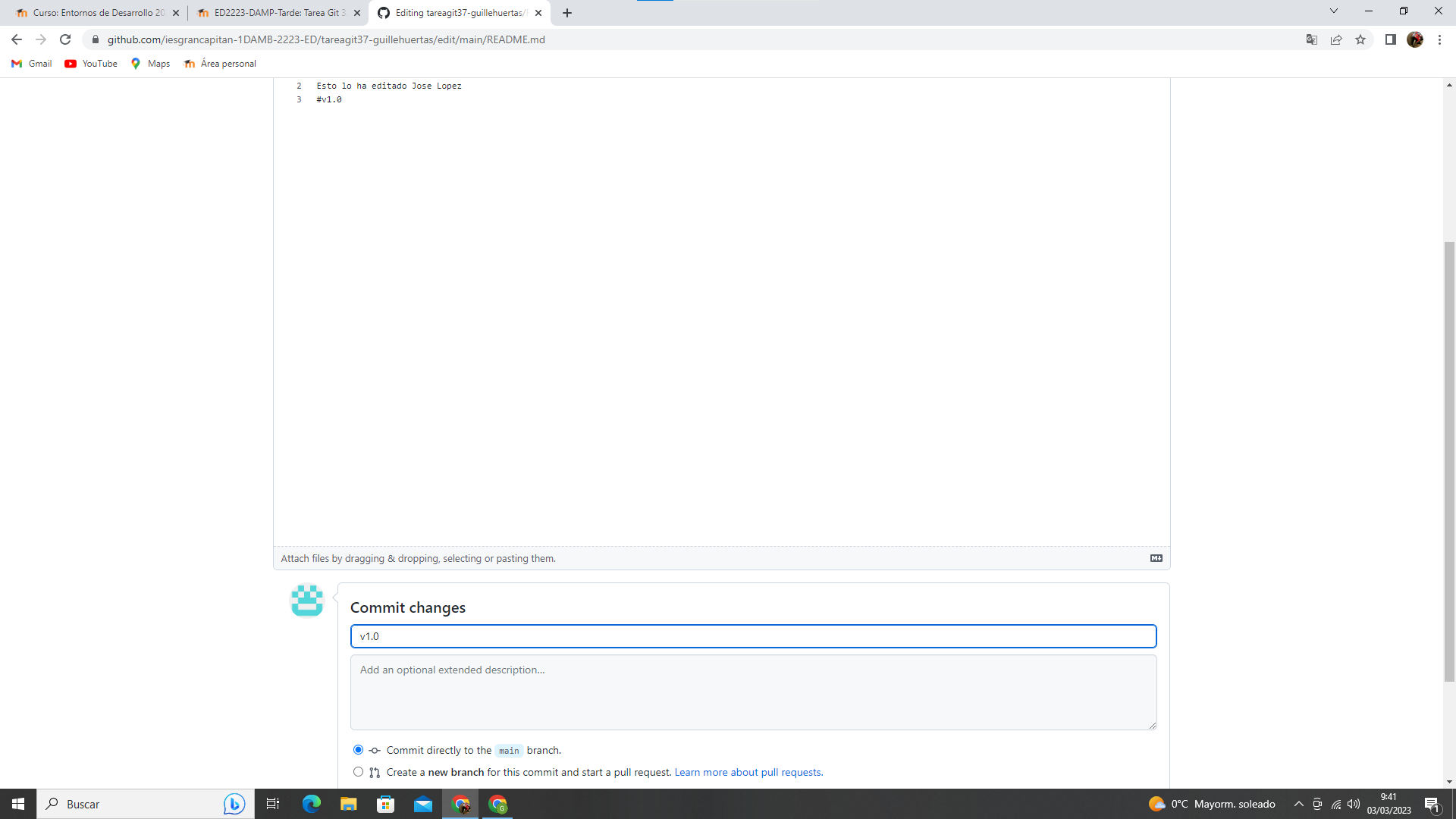The image size is (1456, 819).
Task: Select create a new branch option
Action: 357,771
